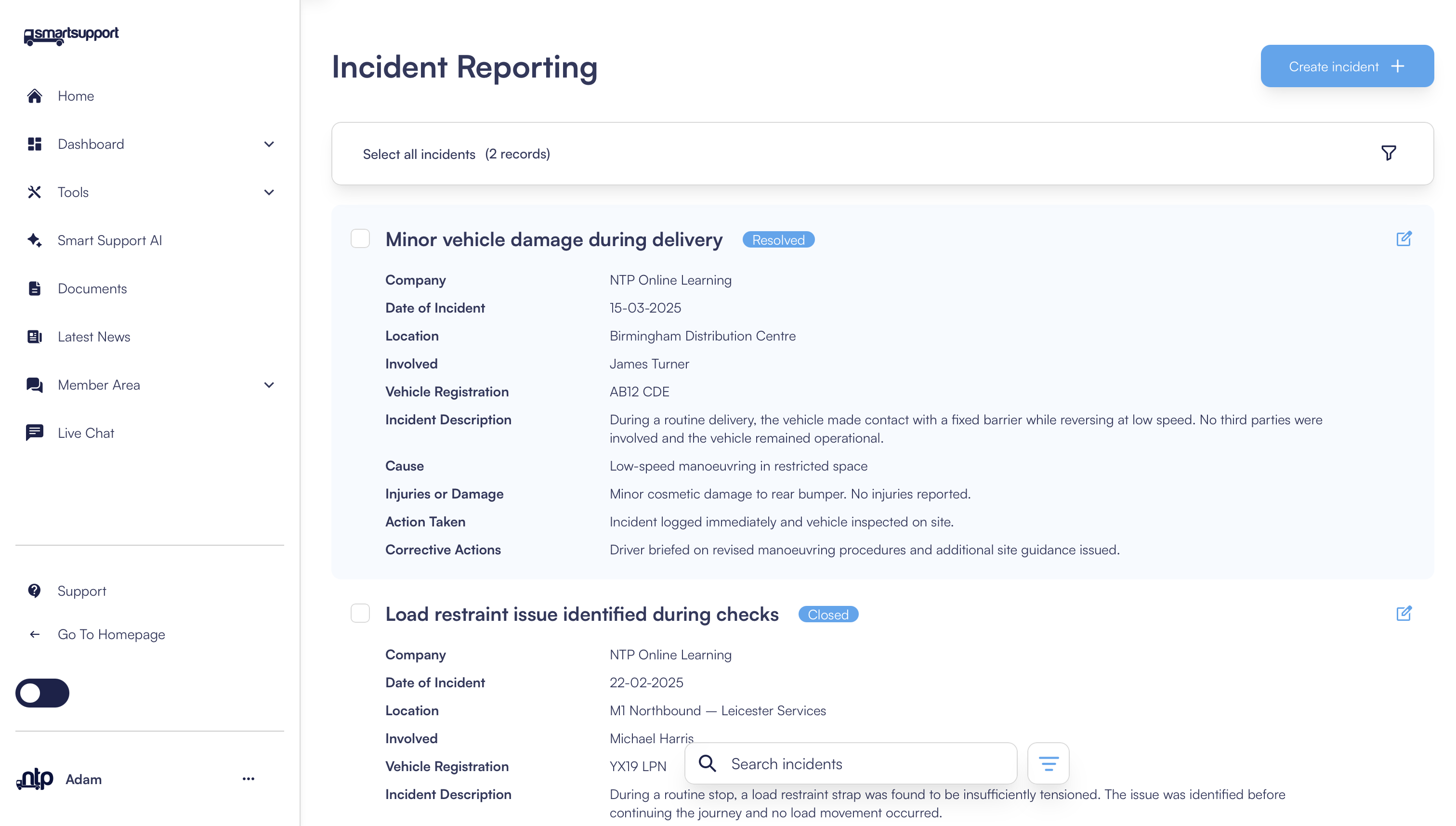
Task: Check the Load restraint issue checkbox
Action: click(x=360, y=613)
